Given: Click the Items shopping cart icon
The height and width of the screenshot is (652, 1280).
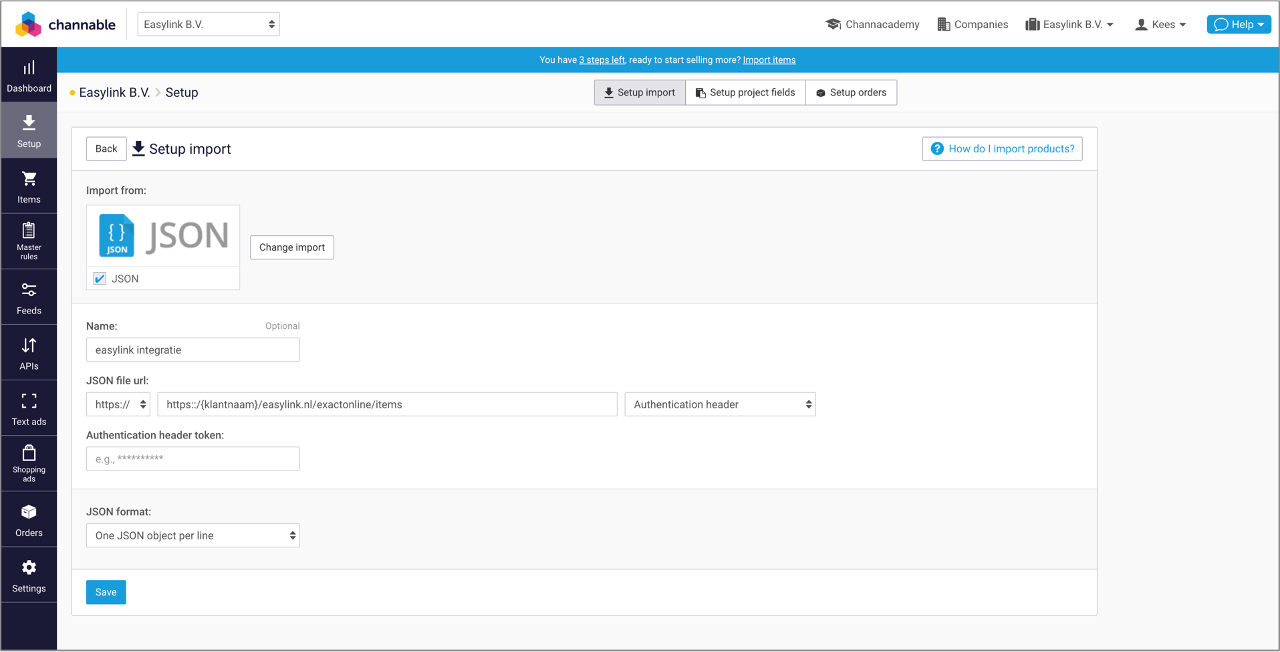Looking at the screenshot, I should coord(29,179).
